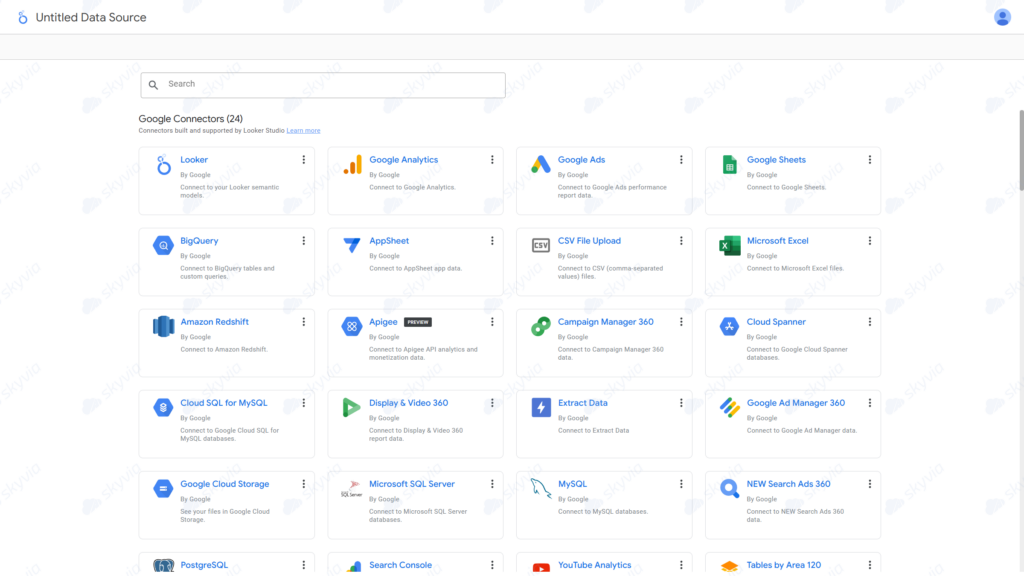Viewport: 1024px width, 576px height.
Task: Click the Cloud SQL for MySQL icon
Action: click(163, 408)
